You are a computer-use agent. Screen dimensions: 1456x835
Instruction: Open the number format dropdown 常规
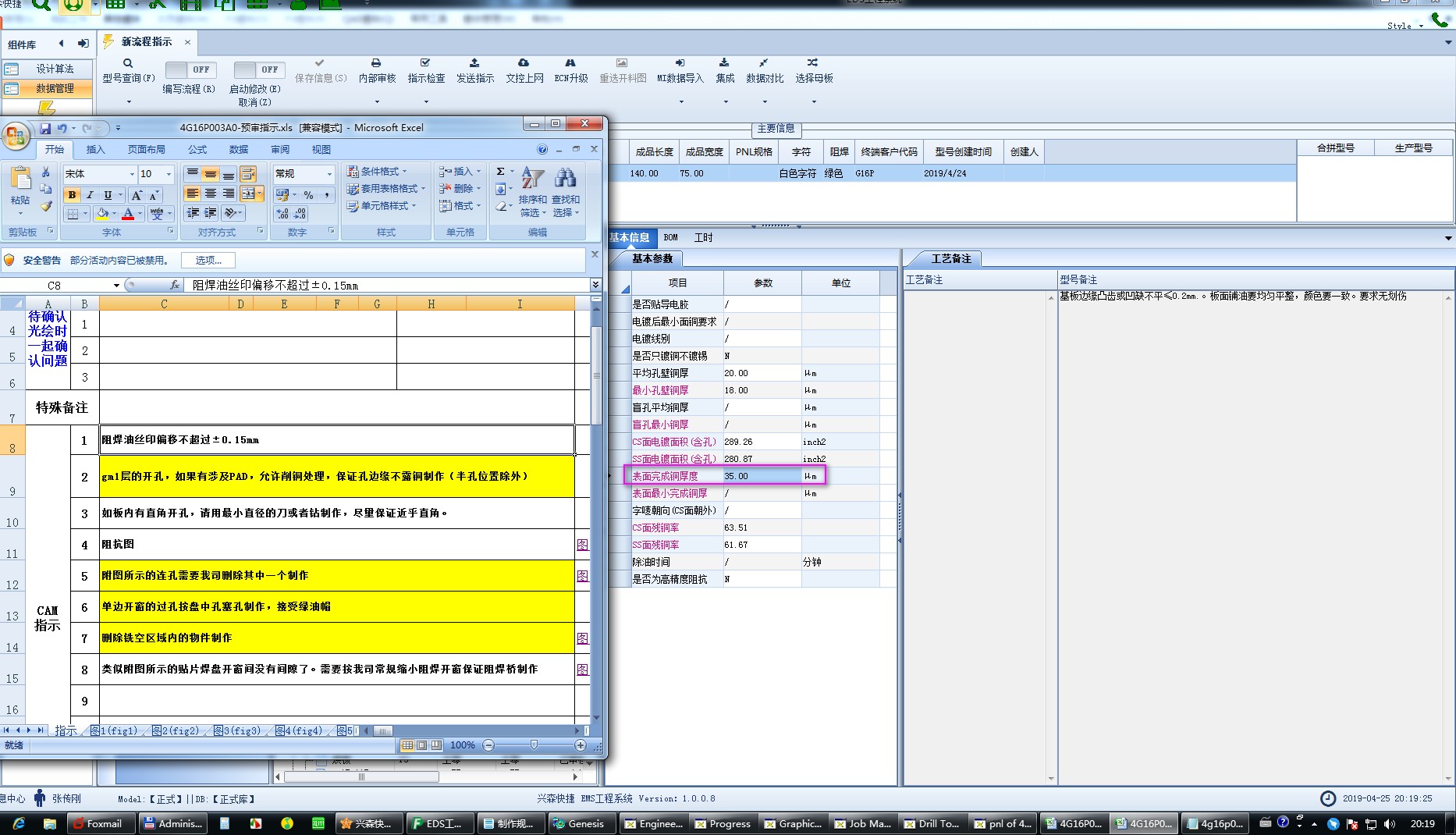click(x=329, y=174)
